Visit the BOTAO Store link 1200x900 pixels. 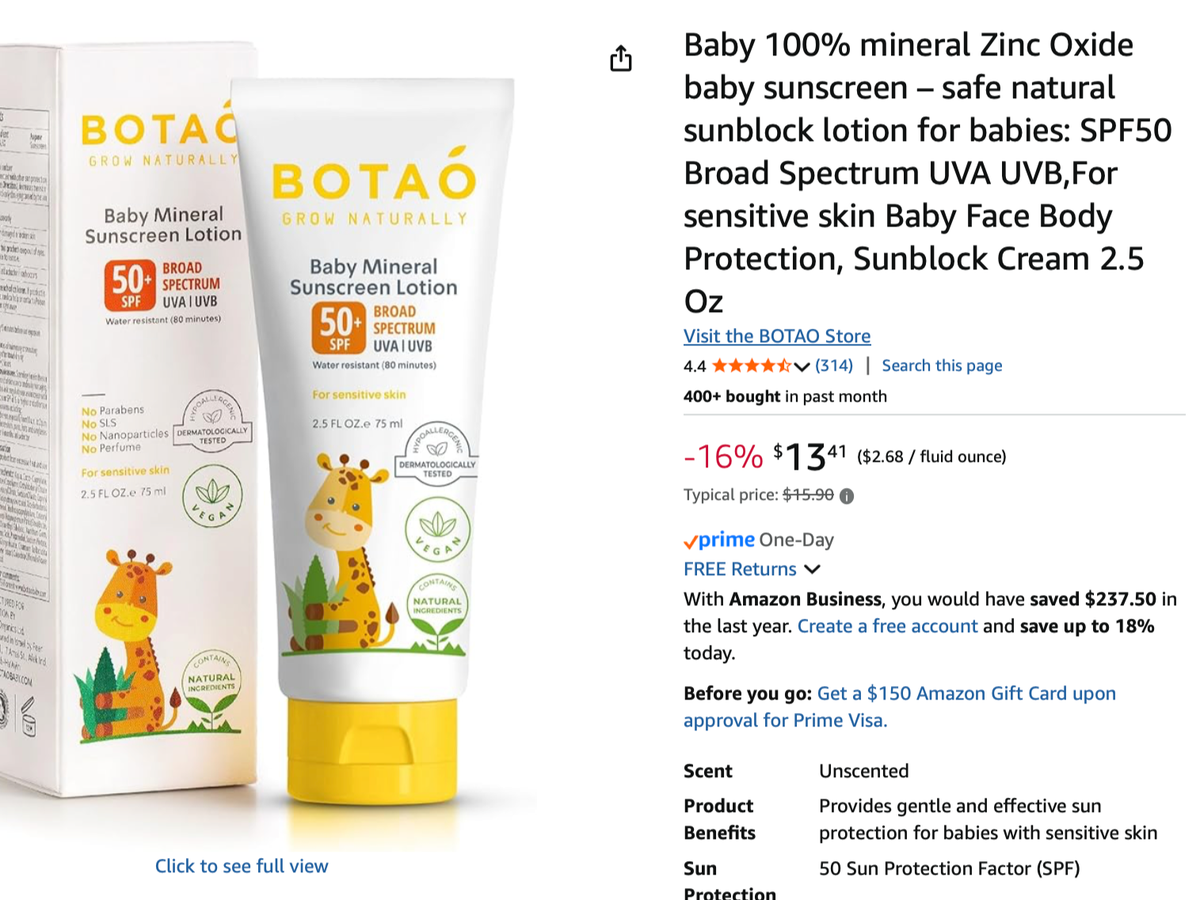click(x=777, y=336)
